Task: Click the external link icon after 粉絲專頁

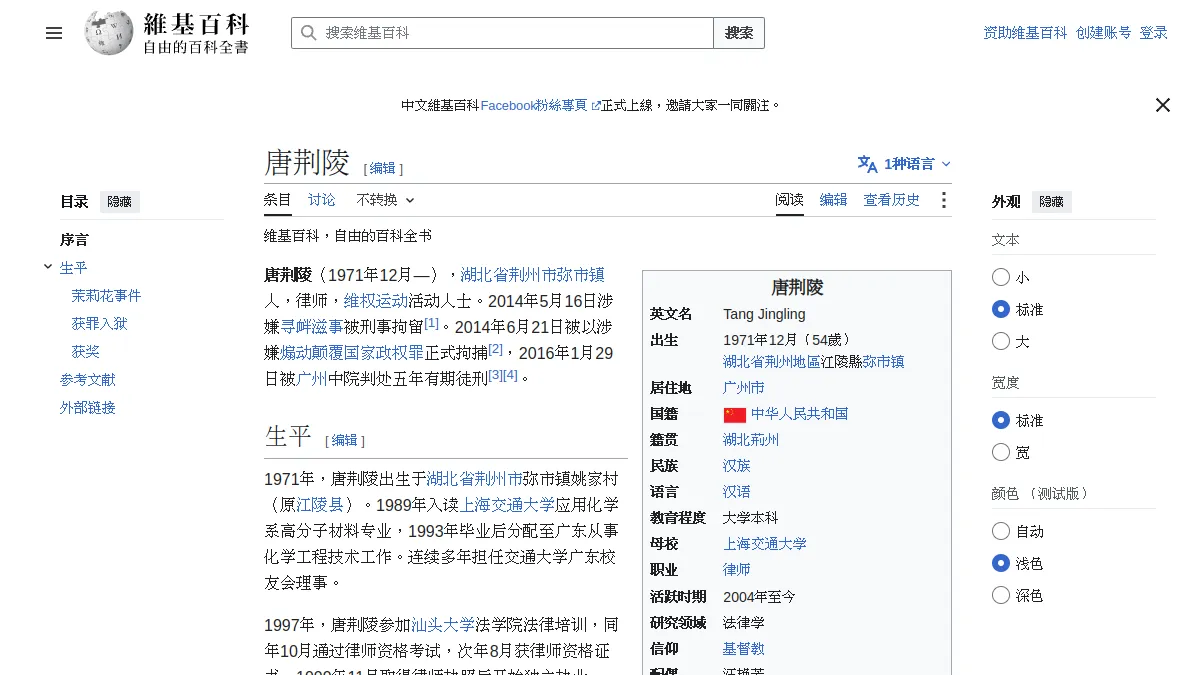Action: [x=596, y=105]
